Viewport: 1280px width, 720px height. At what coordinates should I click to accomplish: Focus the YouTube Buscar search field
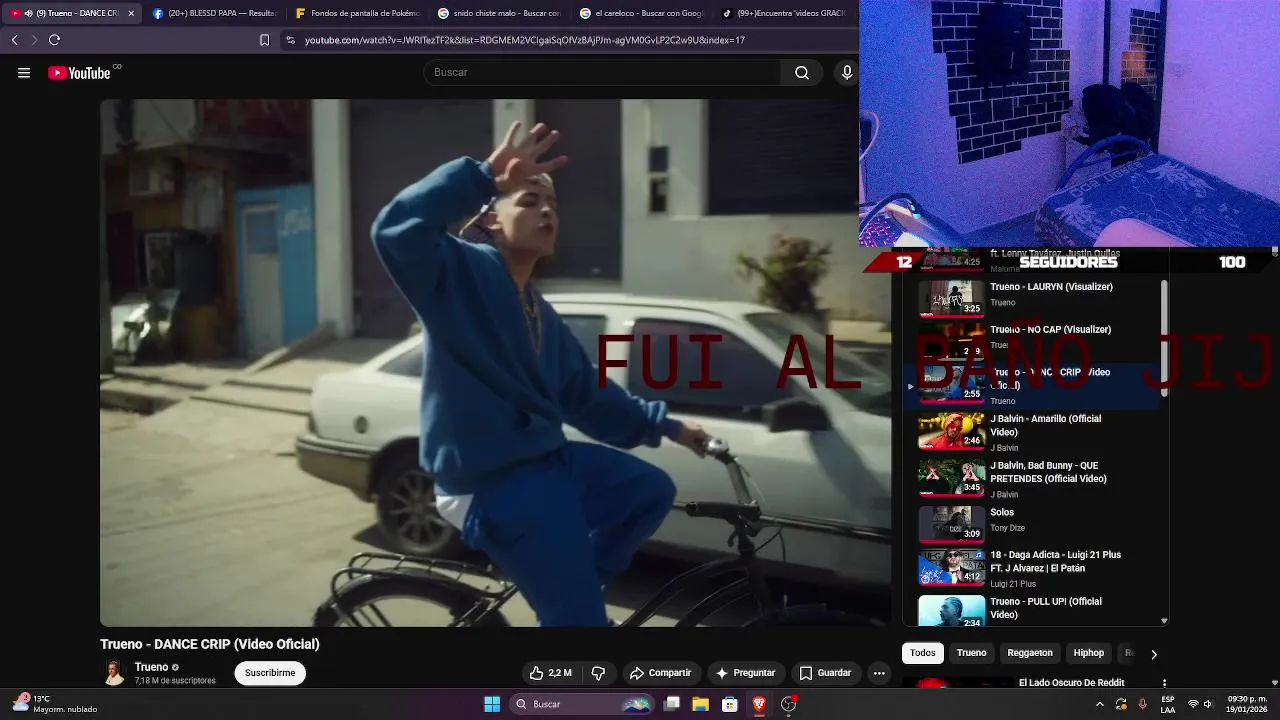pos(602,72)
